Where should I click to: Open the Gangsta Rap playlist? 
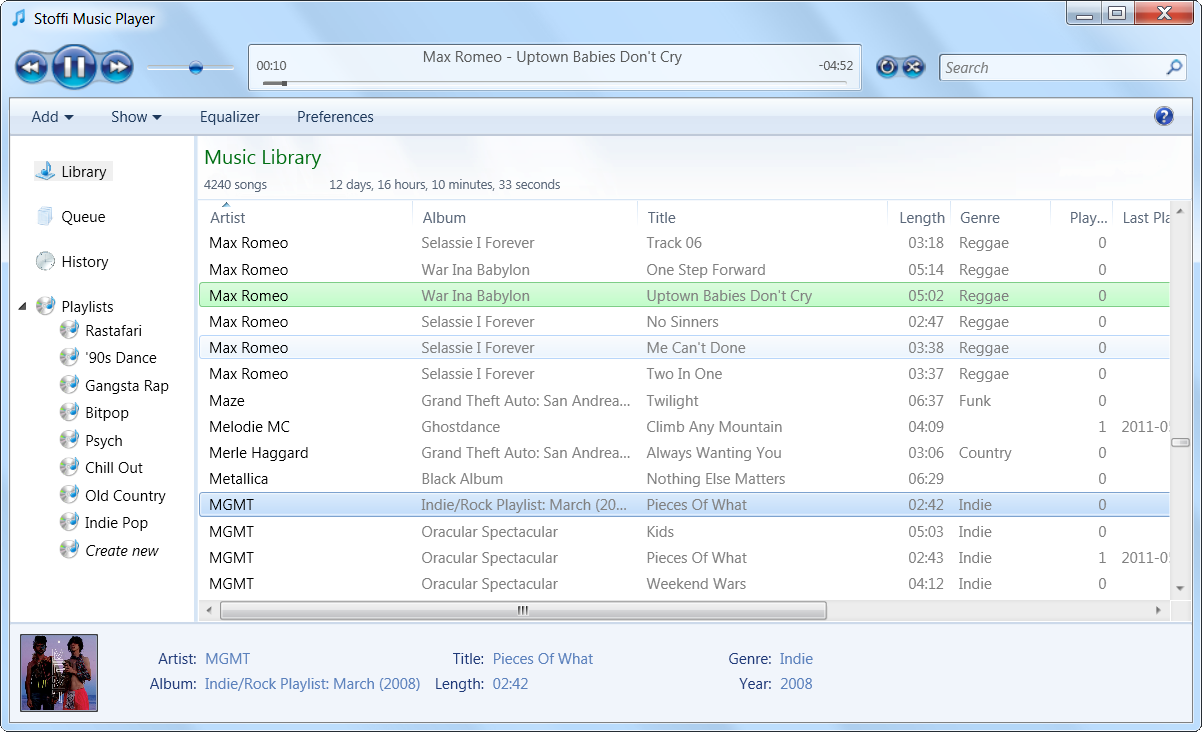click(x=127, y=386)
